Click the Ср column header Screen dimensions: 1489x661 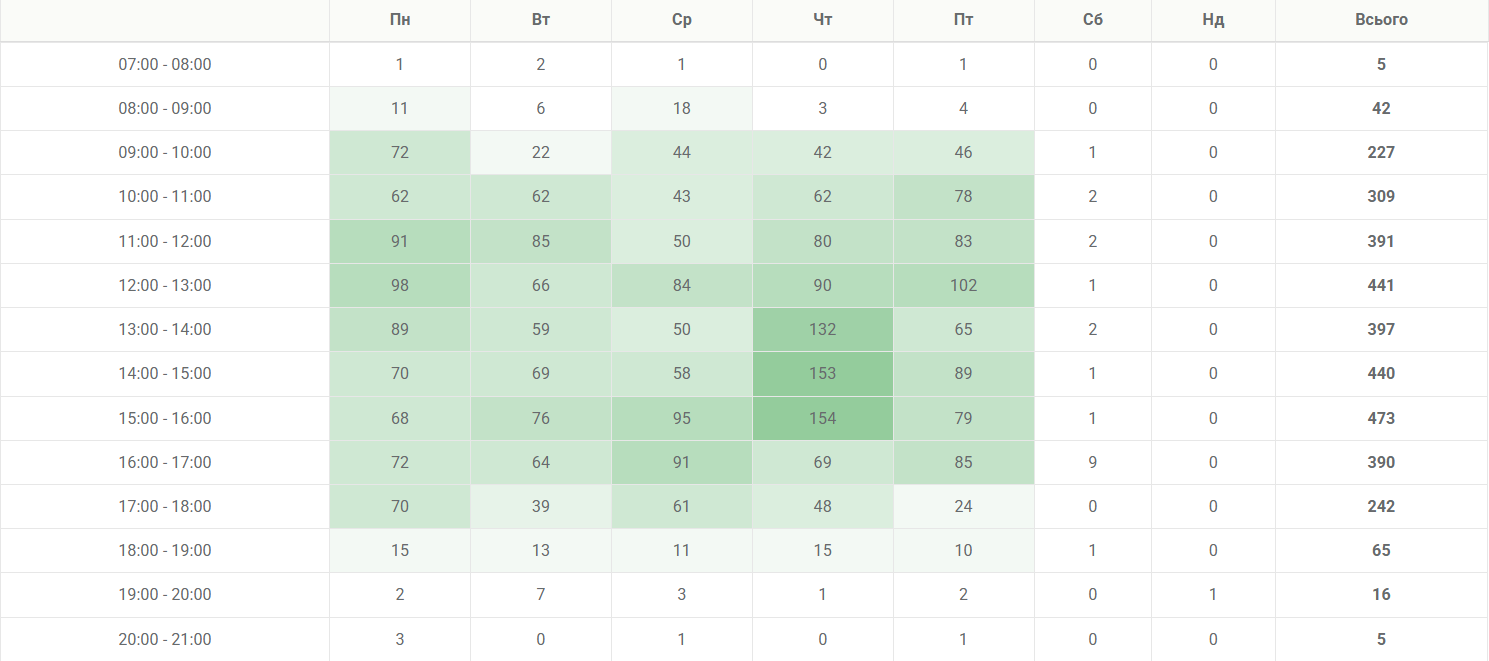click(682, 20)
